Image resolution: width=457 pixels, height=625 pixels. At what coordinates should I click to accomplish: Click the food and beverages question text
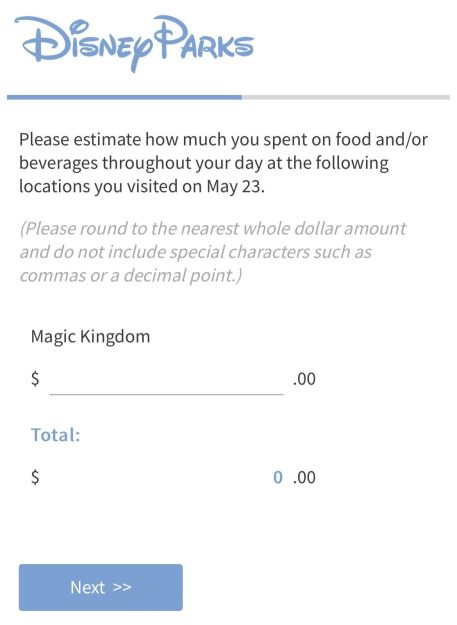coord(223,163)
